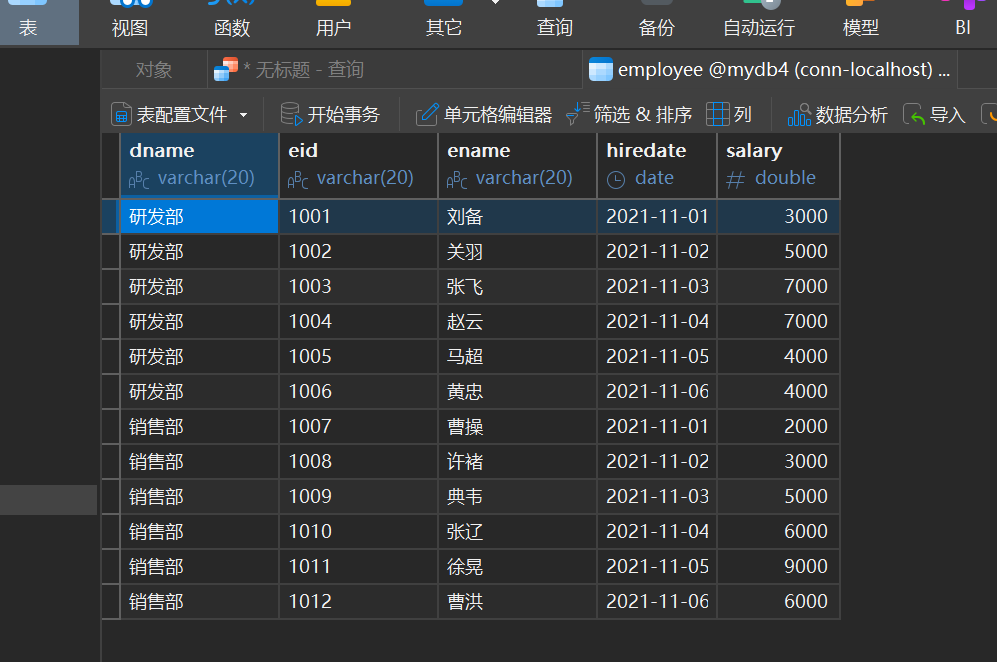Viewport: 997px width, 662px height.
Task: Select the salary column header
Action: (778, 165)
